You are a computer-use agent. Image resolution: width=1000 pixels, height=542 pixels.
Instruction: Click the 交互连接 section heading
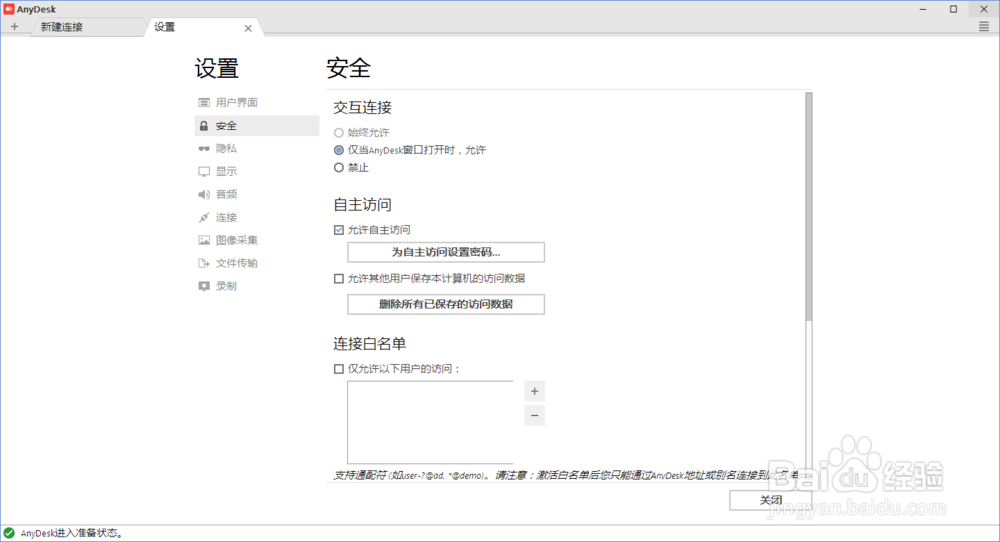click(362, 108)
